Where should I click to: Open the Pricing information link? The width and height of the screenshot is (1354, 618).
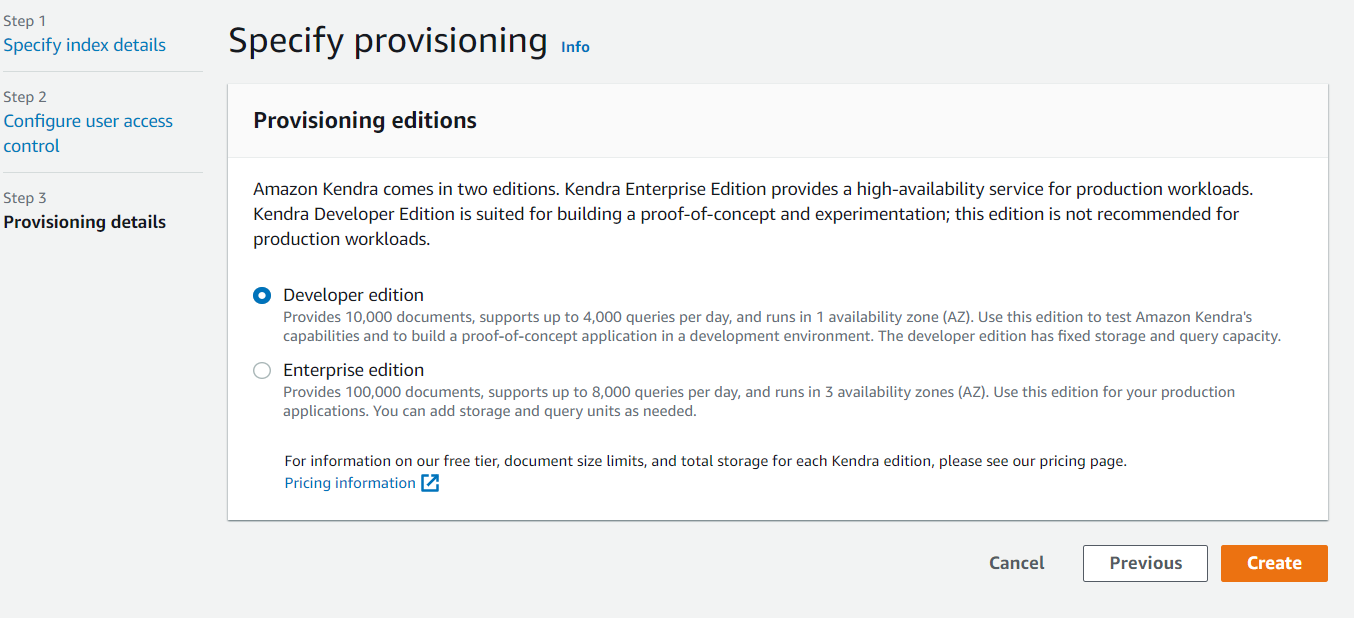(350, 483)
